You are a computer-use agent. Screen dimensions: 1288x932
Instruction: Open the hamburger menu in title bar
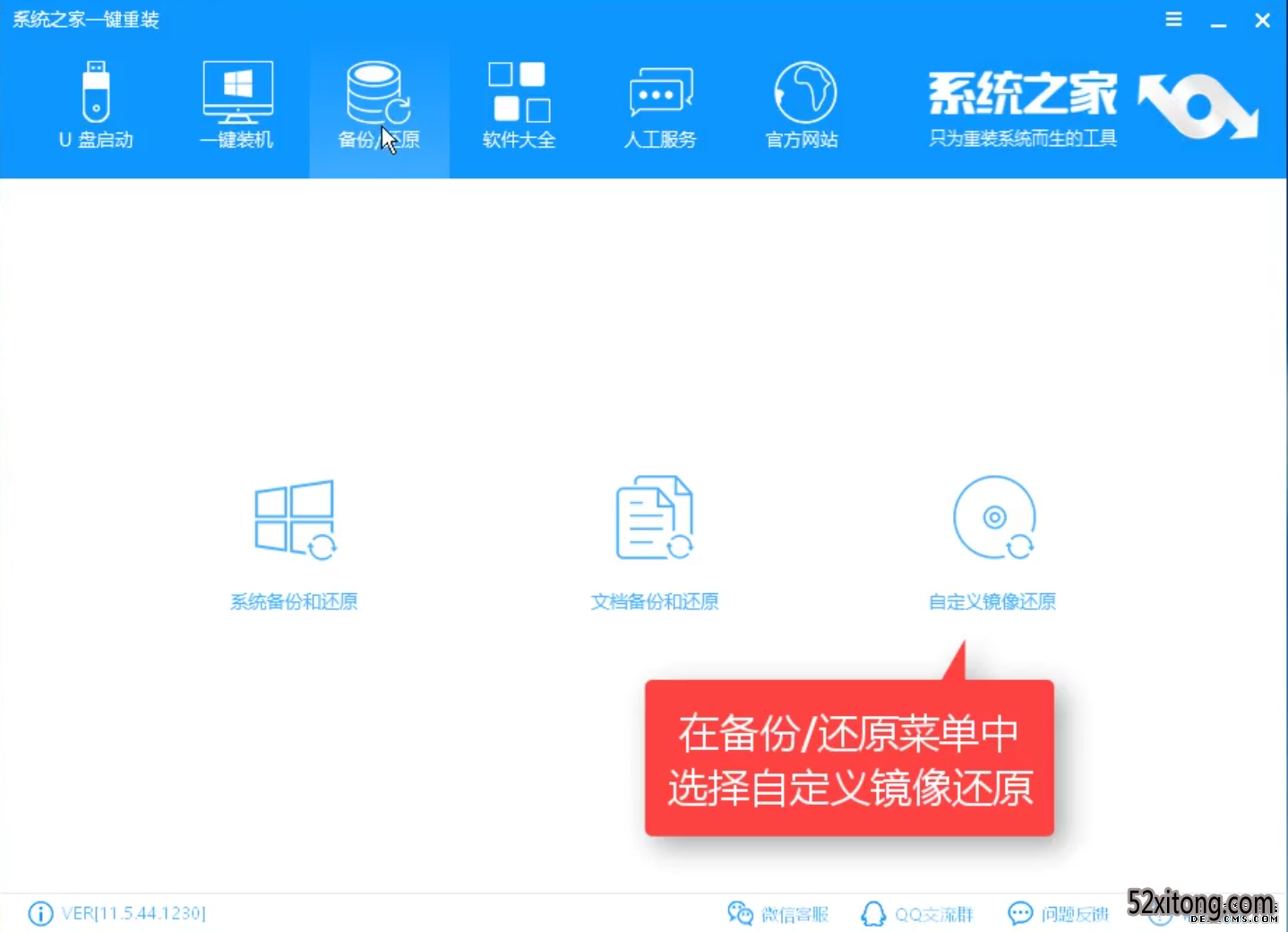tap(1173, 19)
